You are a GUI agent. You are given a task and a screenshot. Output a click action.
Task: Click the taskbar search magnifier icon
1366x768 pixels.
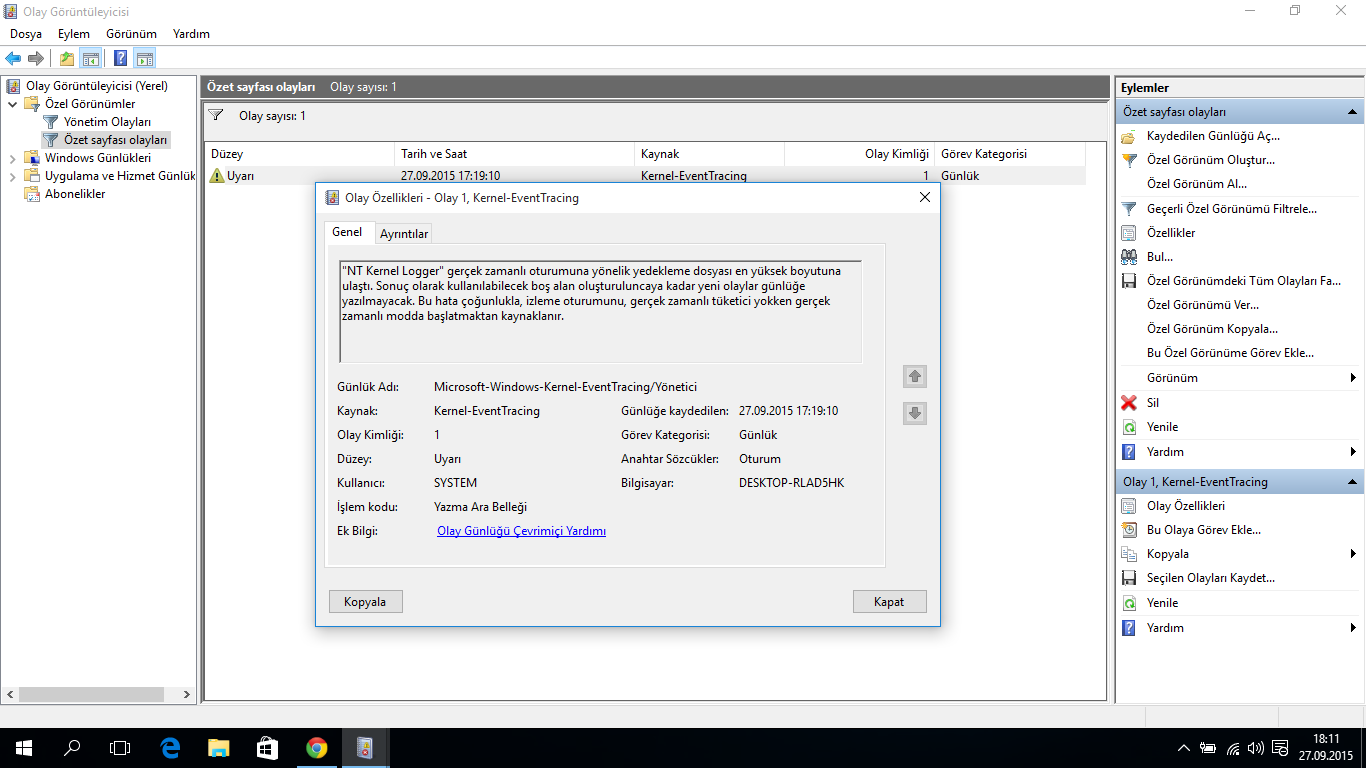(x=72, y=748)
